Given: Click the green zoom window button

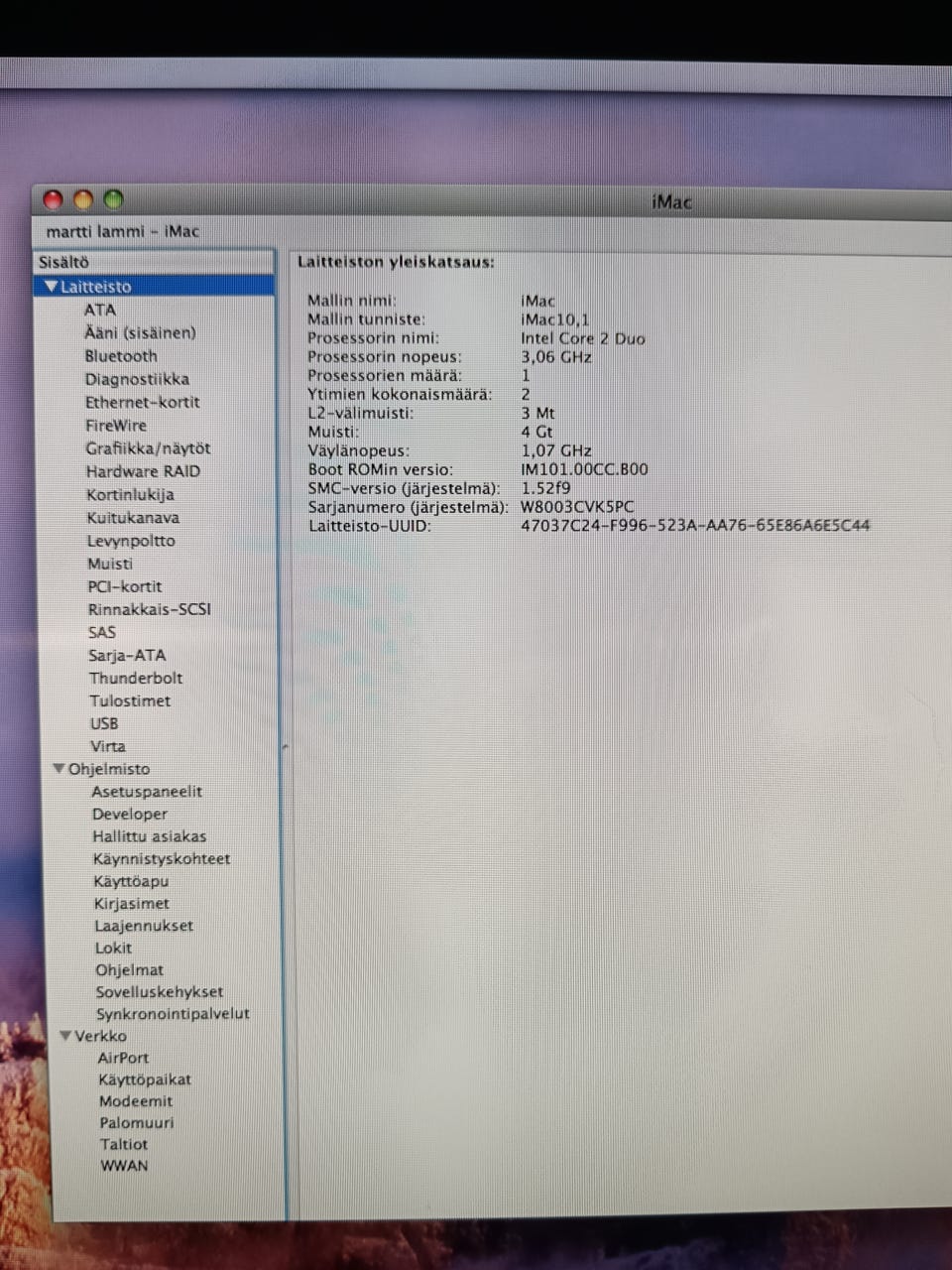Looking at the screenshot, I should 114,199.
